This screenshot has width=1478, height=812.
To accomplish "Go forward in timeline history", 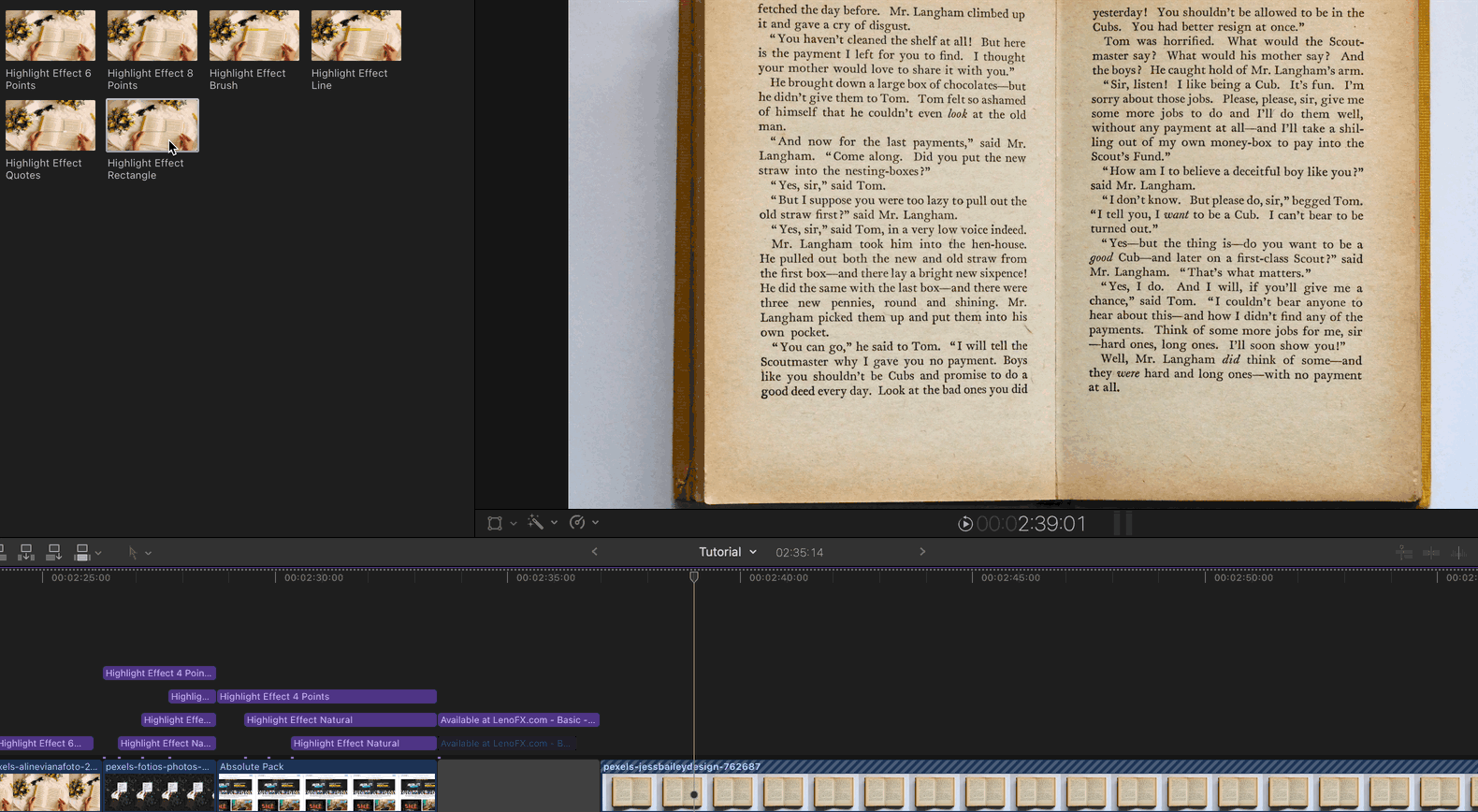I will click(922, 552).
